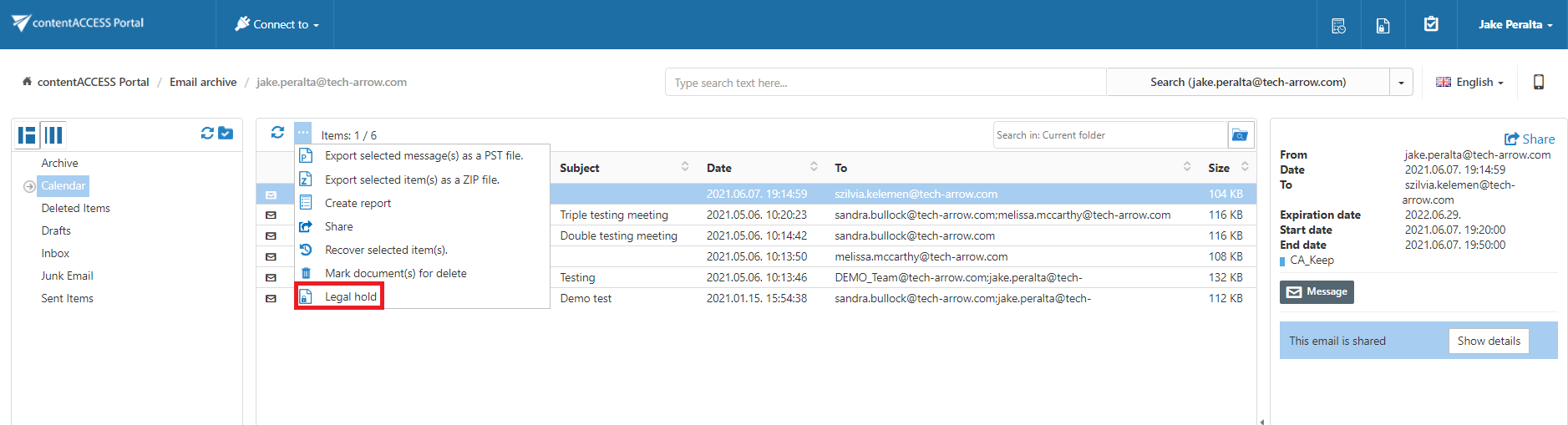Click the folder refresh icon in the sidebar
This screenshot has height=425, width=1568.
coord(207,134)
